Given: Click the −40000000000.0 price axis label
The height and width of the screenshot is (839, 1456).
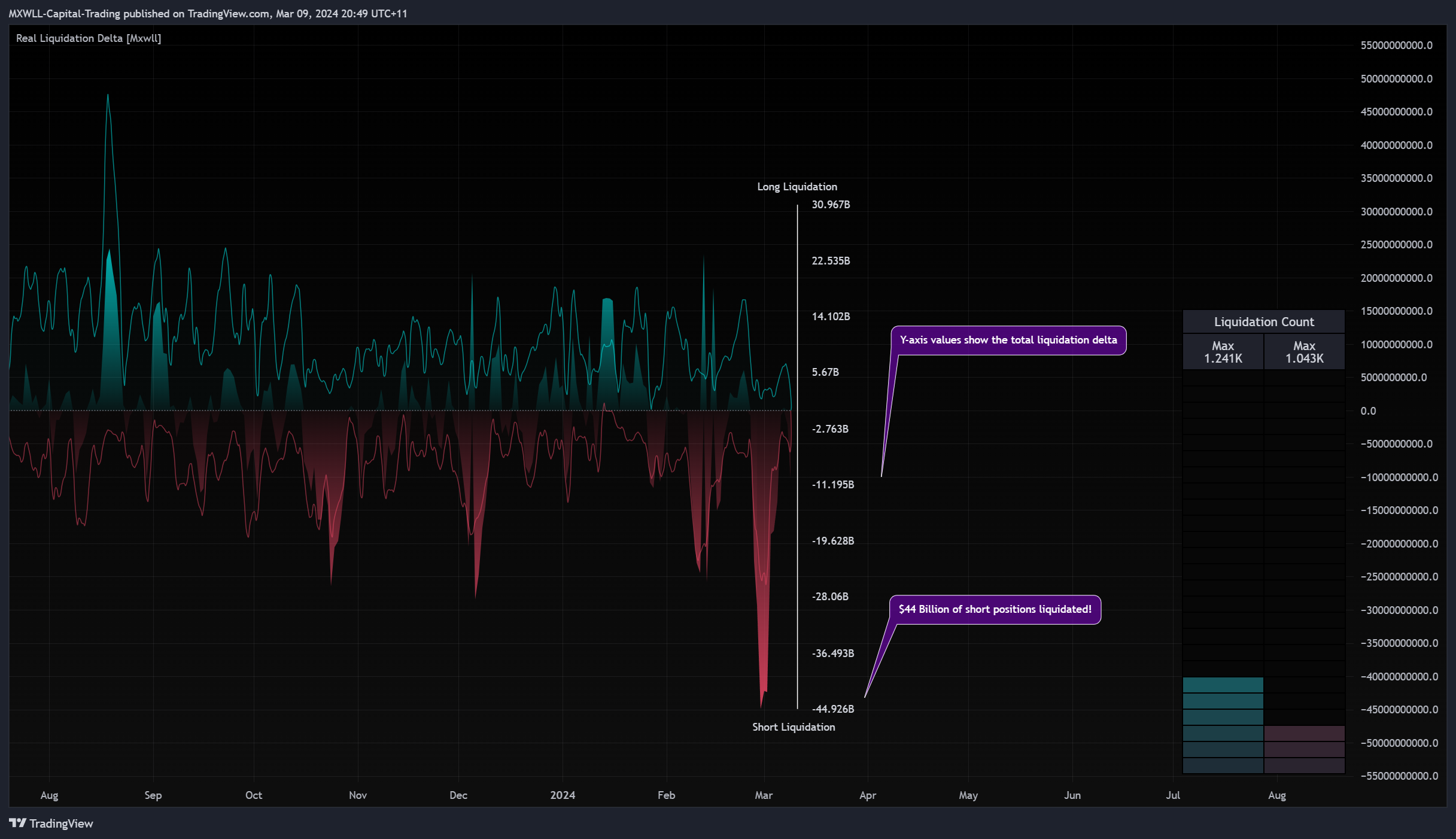Looking at the screenshot, I should (x=1399, y=677).
